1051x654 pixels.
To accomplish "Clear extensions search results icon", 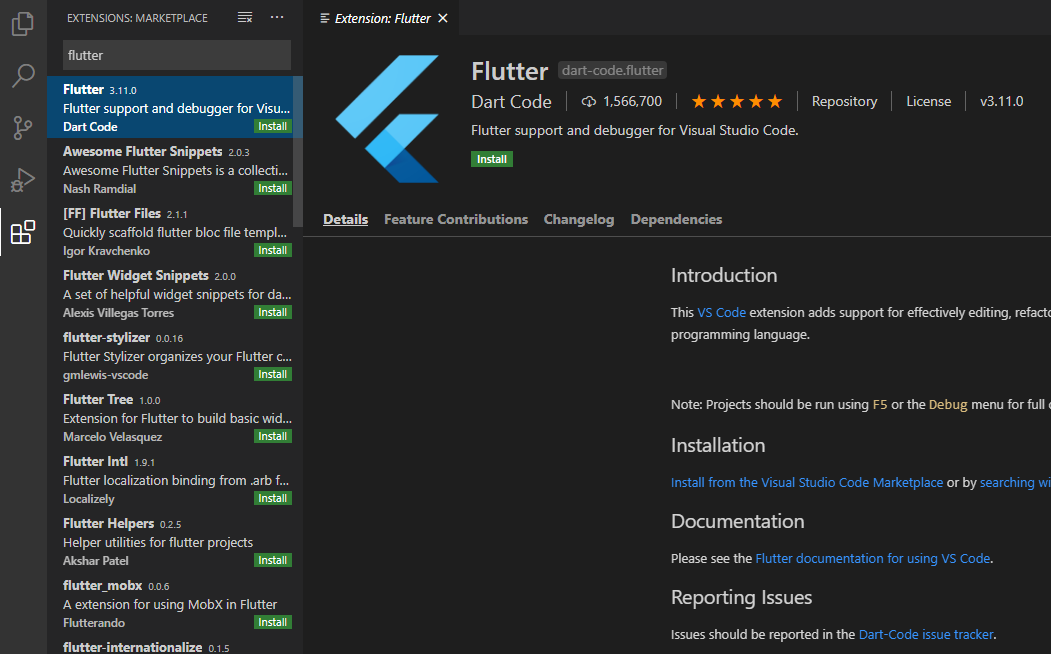I will 245,17.
